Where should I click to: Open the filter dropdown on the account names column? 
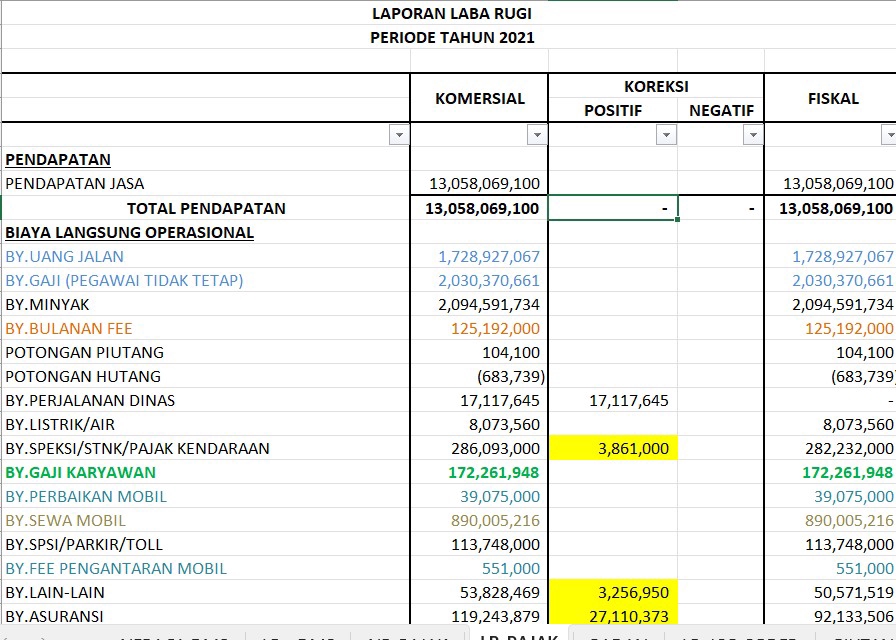(x=400, y=134)
